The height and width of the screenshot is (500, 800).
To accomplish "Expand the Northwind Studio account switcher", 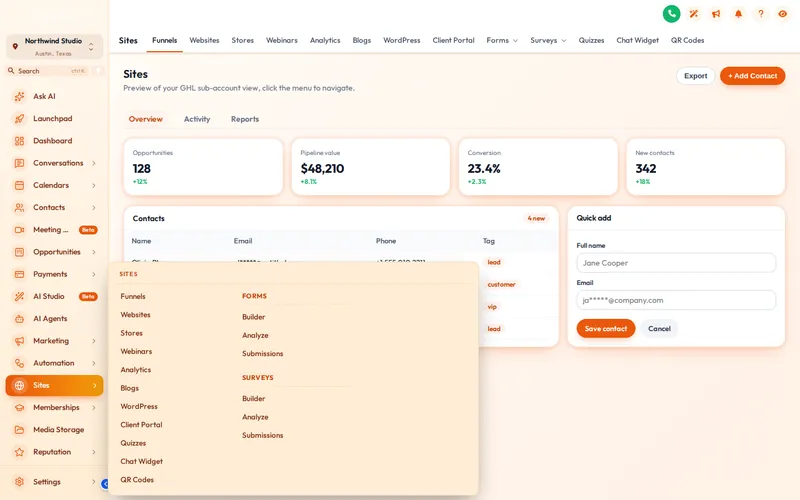I will pos(91,46).
